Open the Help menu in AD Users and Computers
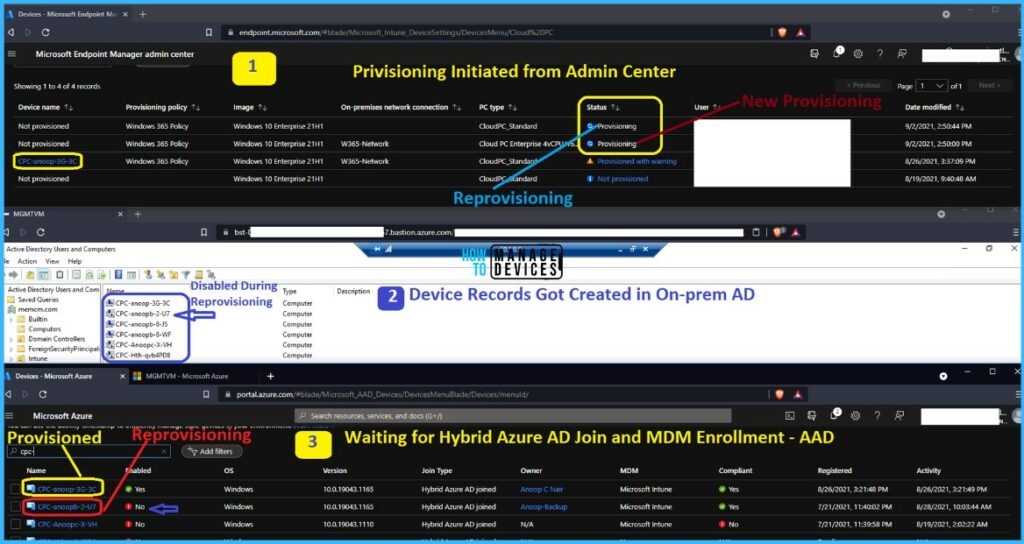The height and width of the screenshot is (544, 1024). tap(75, 261)
